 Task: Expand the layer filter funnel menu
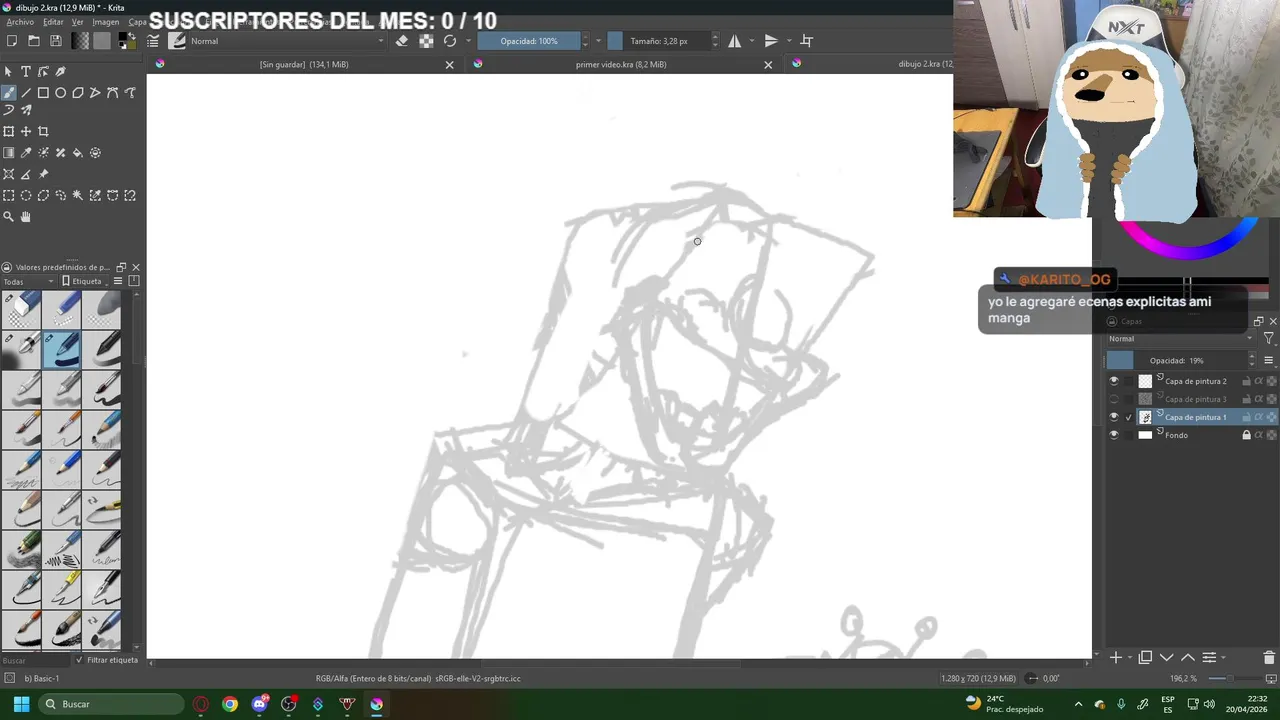(1268, 339)
